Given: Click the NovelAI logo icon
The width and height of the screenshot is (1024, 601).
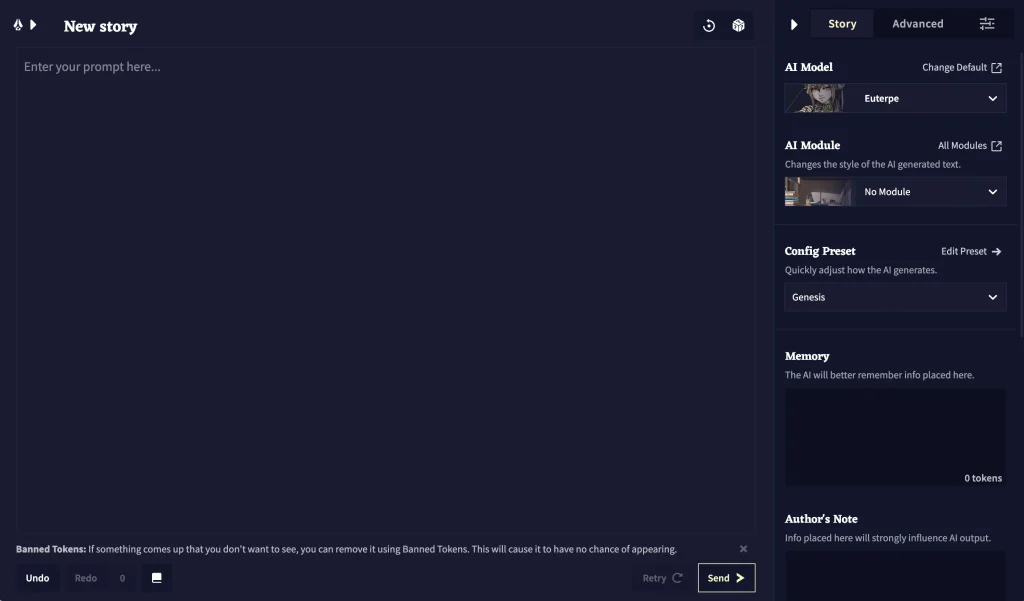Looking at the screenshot, I should [x=18, y=25].
